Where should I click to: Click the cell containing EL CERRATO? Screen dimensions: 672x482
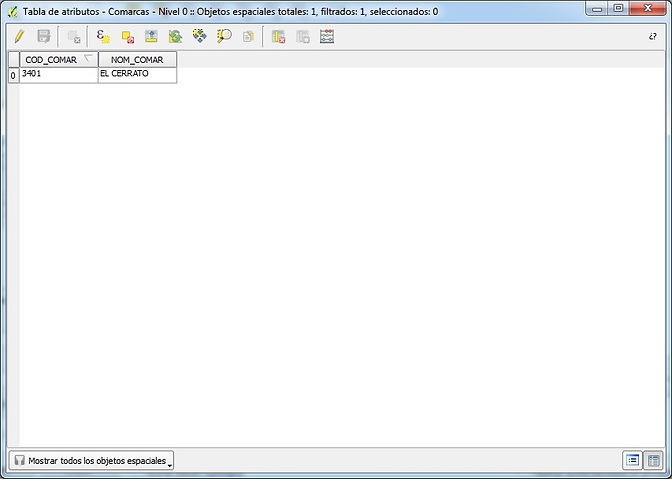(x=137, y=75)
